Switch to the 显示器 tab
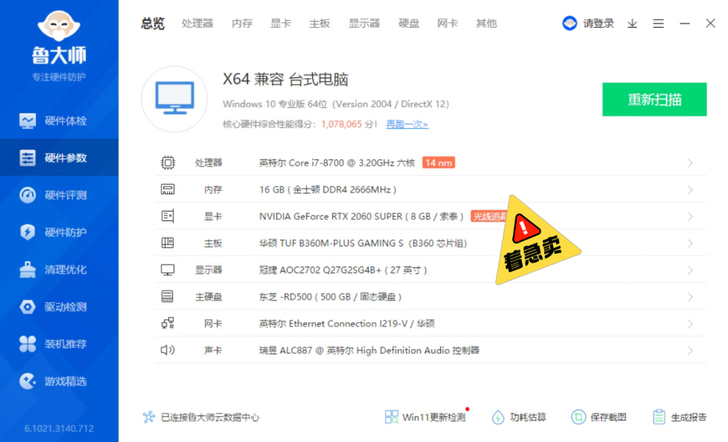The image size is (728, 442). tap(364, 23)
